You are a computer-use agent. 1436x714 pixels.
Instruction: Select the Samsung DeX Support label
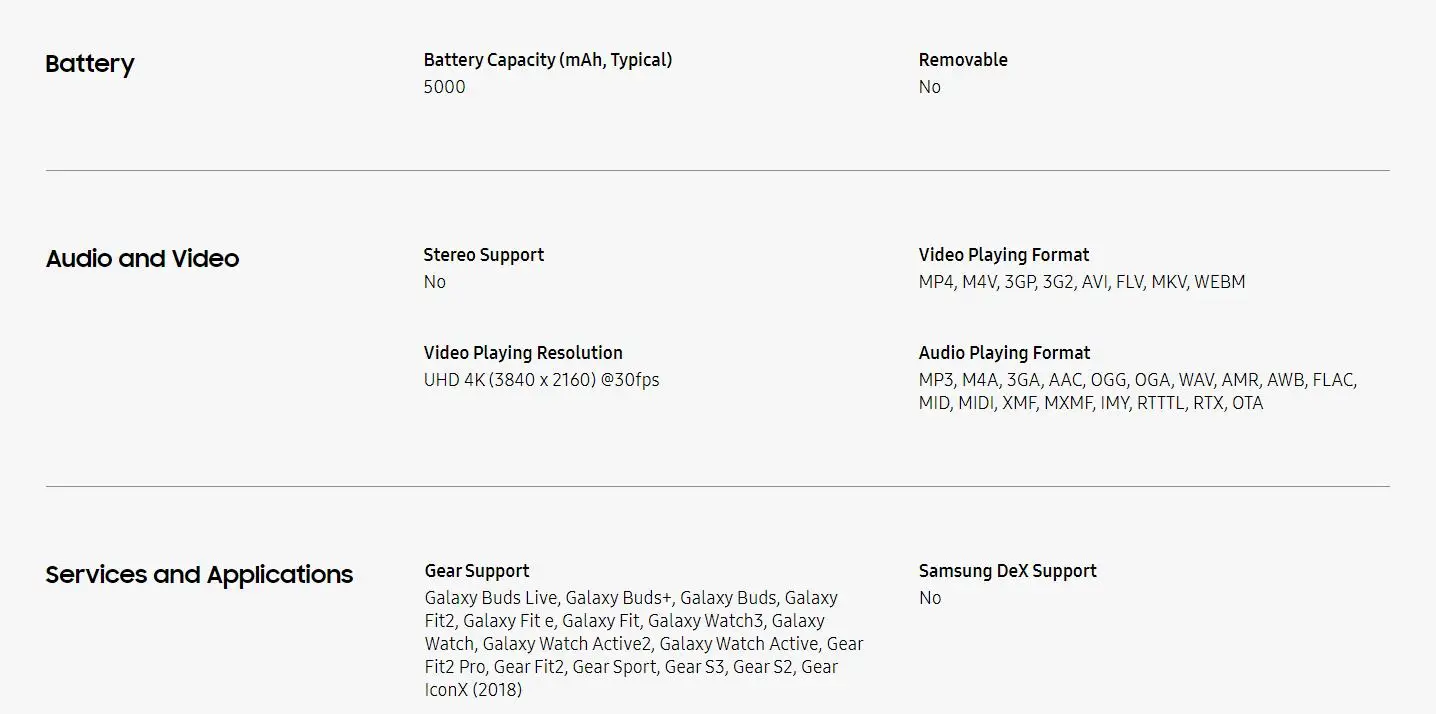(1008, 571)
